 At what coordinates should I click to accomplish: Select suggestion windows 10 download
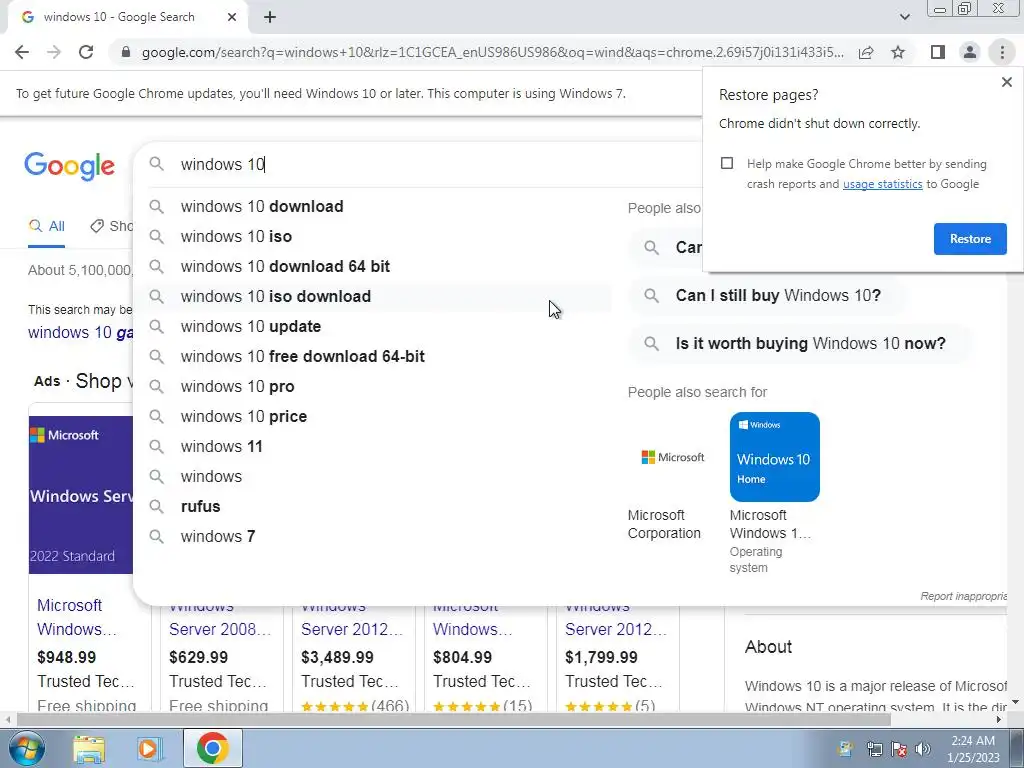click(x=372, y=206)
